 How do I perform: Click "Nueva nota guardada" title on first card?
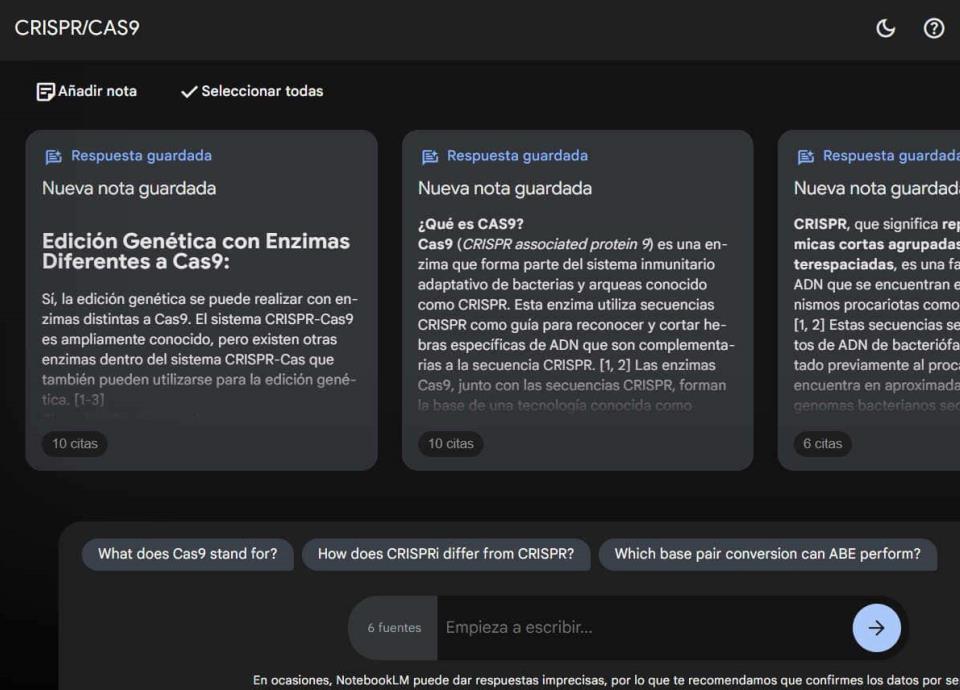click(x=129, y=189)
